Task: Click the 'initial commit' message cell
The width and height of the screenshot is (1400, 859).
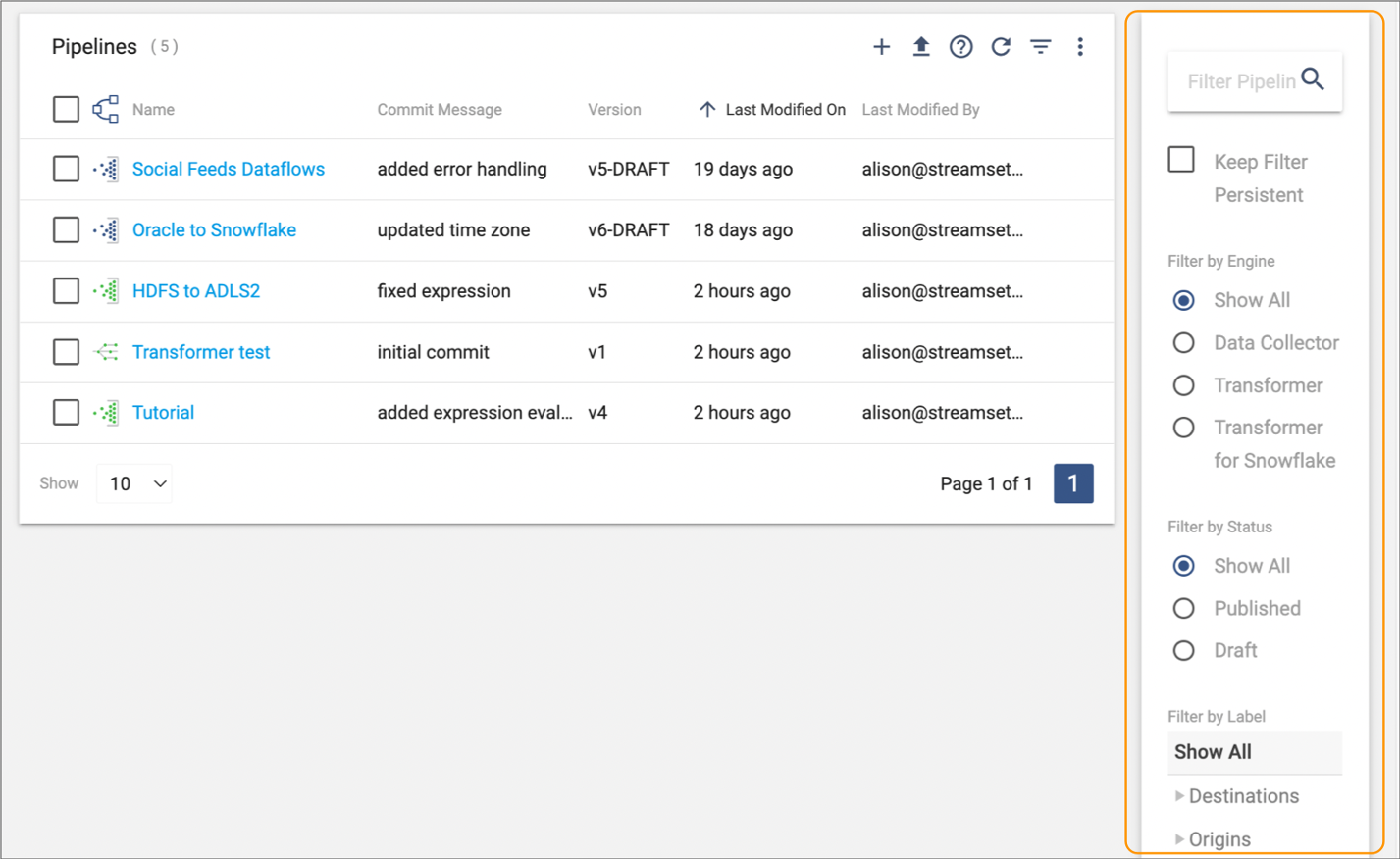Action: pos(433,351)
